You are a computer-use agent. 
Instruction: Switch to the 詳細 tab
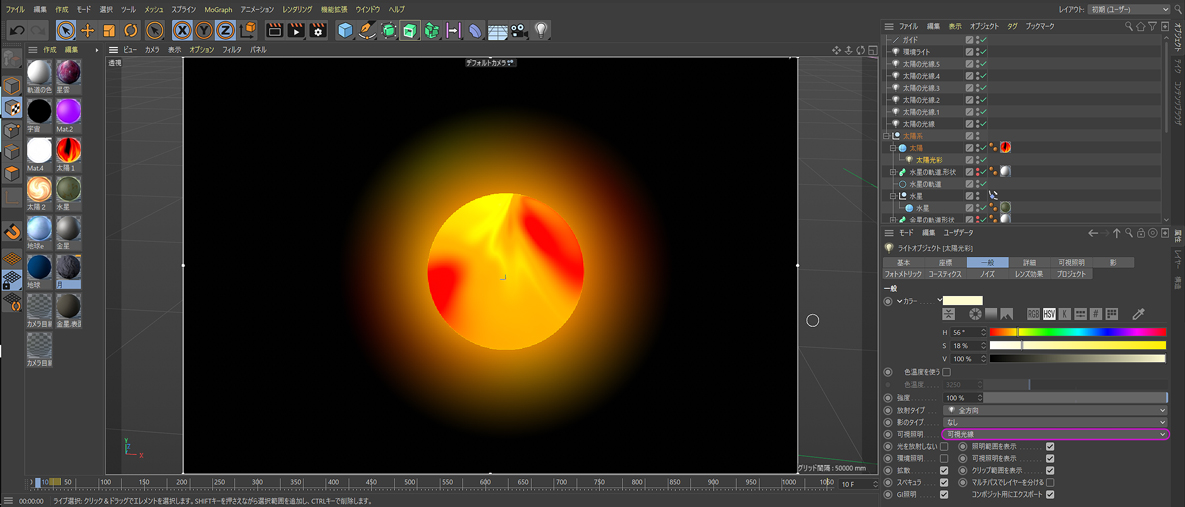(x=1029, y=262)
